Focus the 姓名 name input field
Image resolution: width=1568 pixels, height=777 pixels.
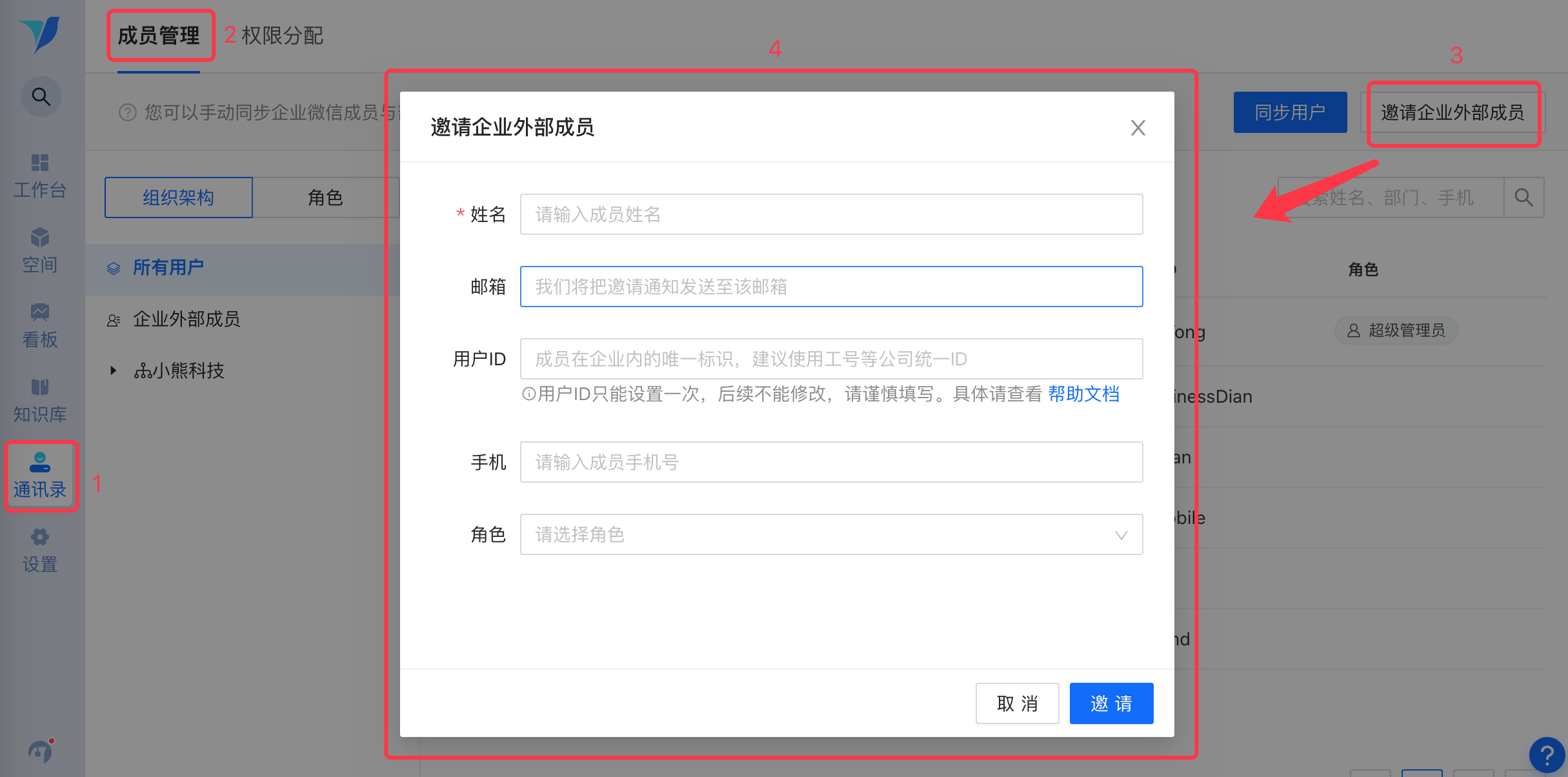point(831,214)
